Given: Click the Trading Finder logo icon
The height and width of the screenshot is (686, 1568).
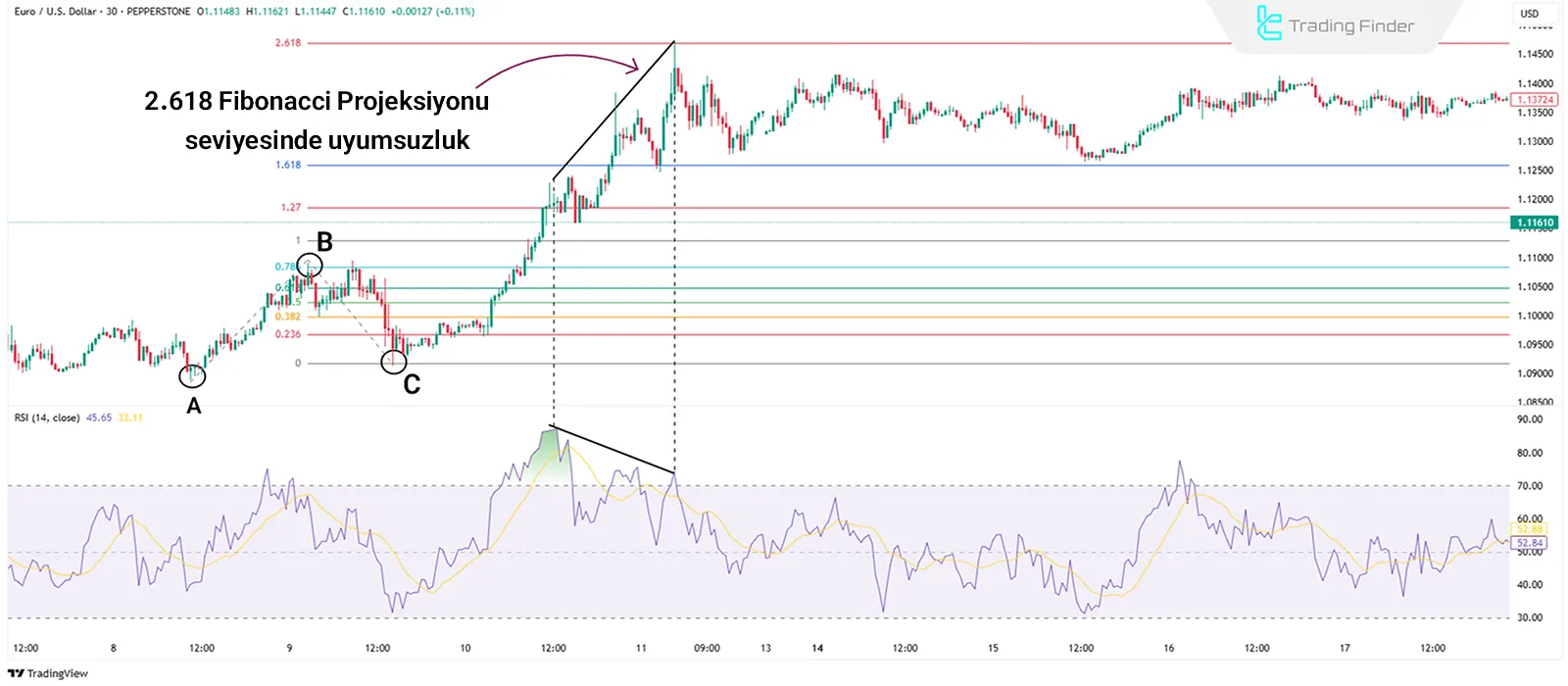Looking at the screenshot, I should [x=1269, y=24].
